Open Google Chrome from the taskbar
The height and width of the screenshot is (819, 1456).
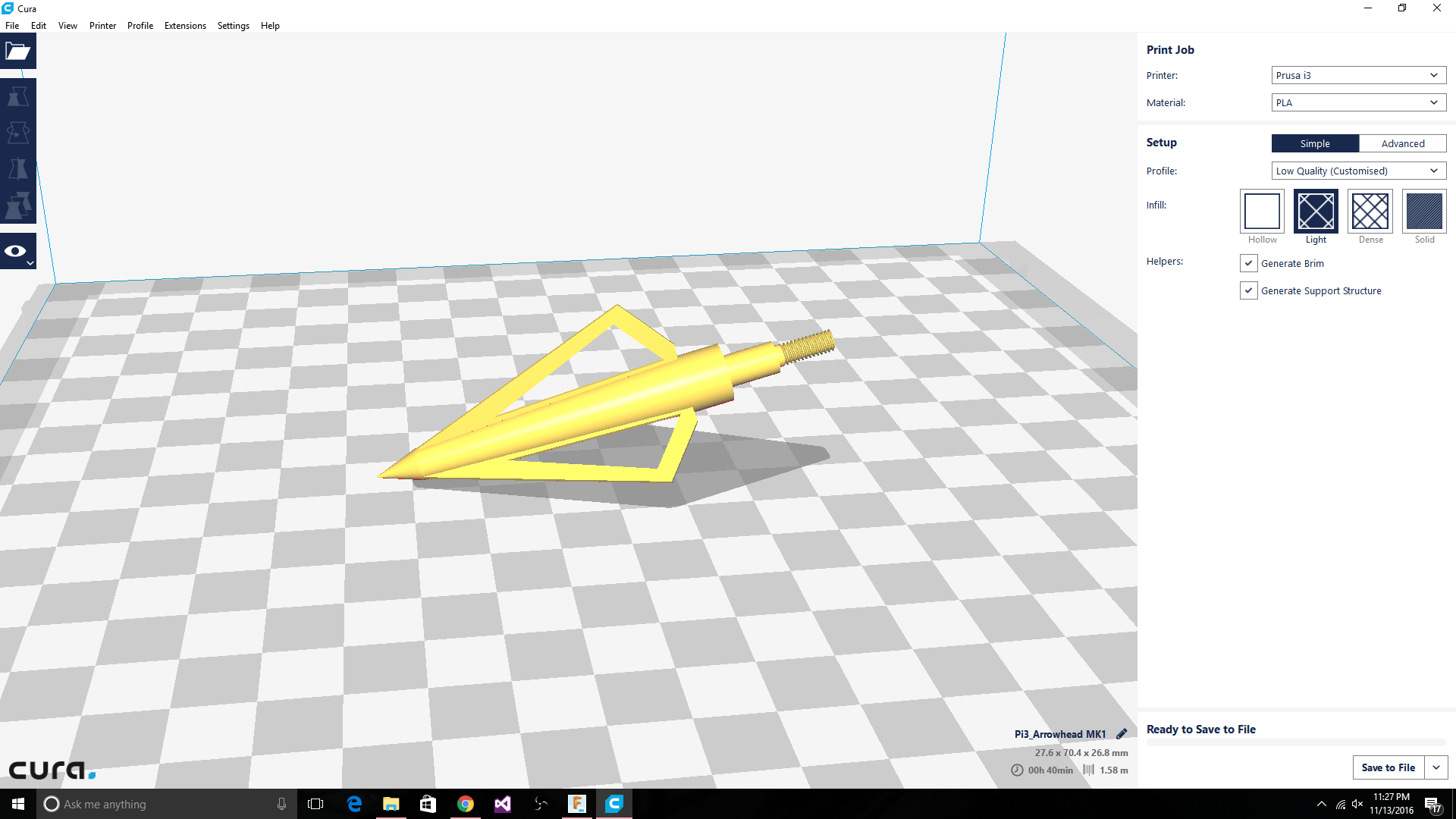point(465,804)
